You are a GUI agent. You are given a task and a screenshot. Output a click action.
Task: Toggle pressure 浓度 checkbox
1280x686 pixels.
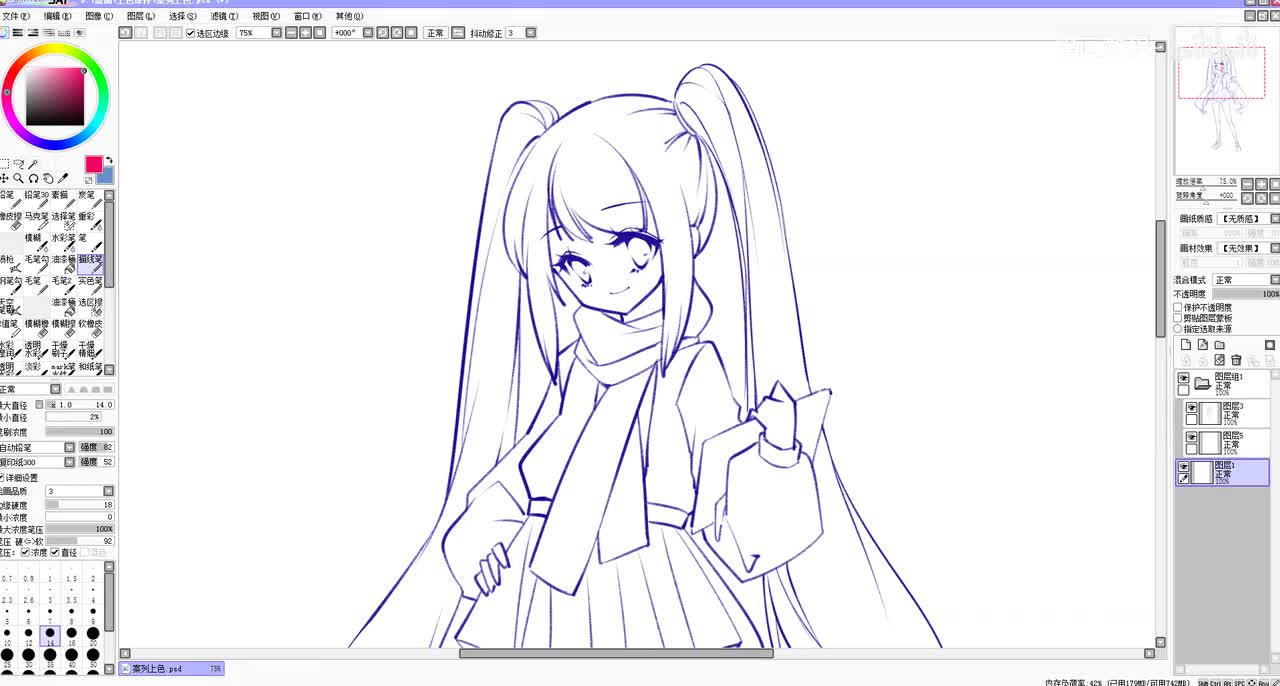pos(25,552)
